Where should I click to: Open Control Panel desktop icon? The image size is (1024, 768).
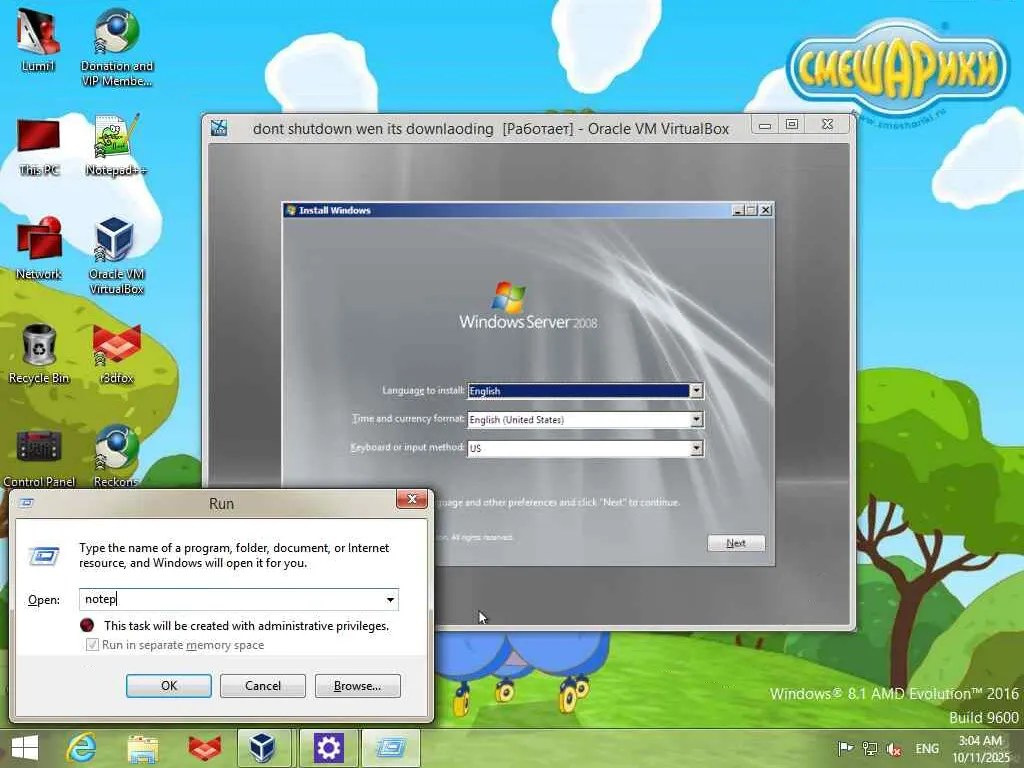pyautogui.click(x=39, y=457)
